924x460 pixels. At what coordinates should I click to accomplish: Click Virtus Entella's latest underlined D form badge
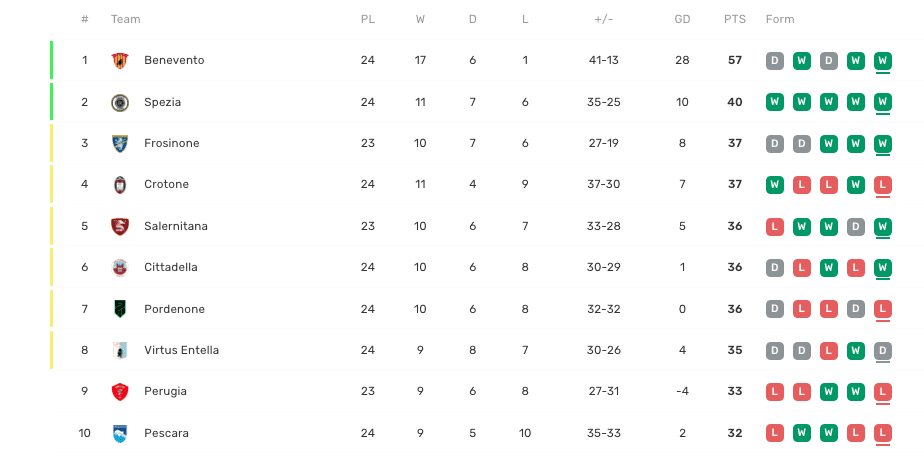click(x=882, y=350)
